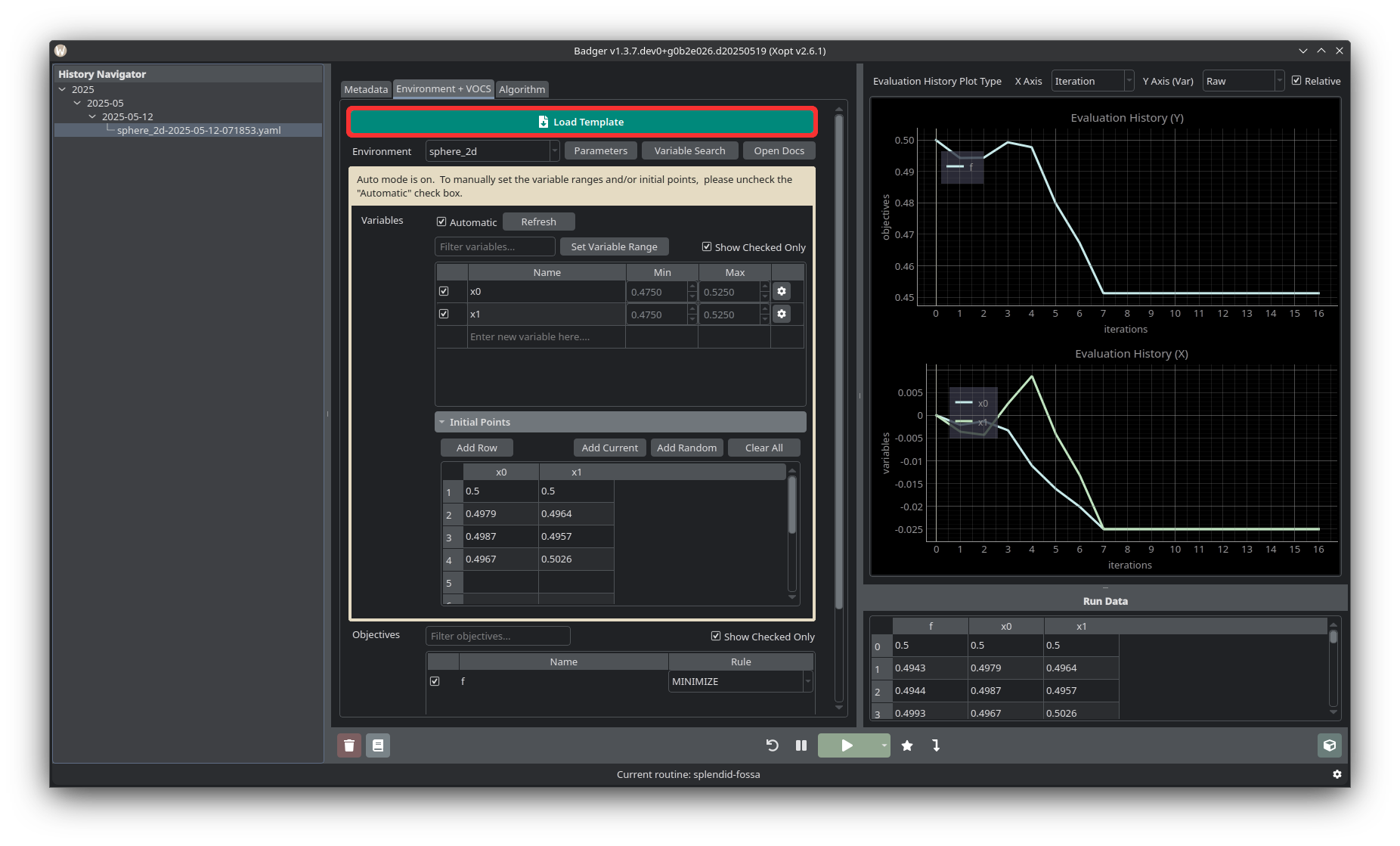Click Add Random button
This screenshot has height=846, width=1400.
tap(686, 448)
